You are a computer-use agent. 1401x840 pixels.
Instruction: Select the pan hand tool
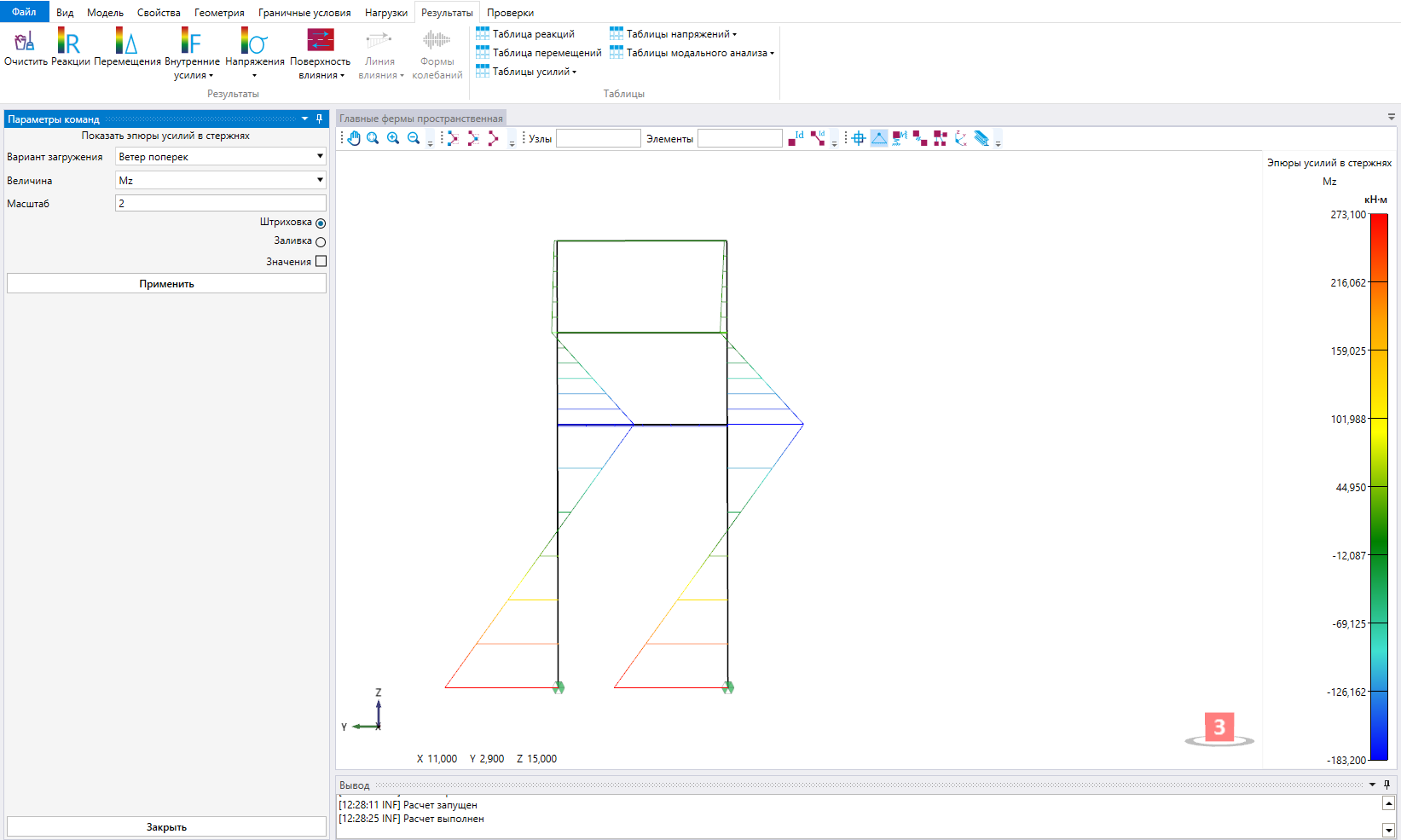tap(353, 138)
